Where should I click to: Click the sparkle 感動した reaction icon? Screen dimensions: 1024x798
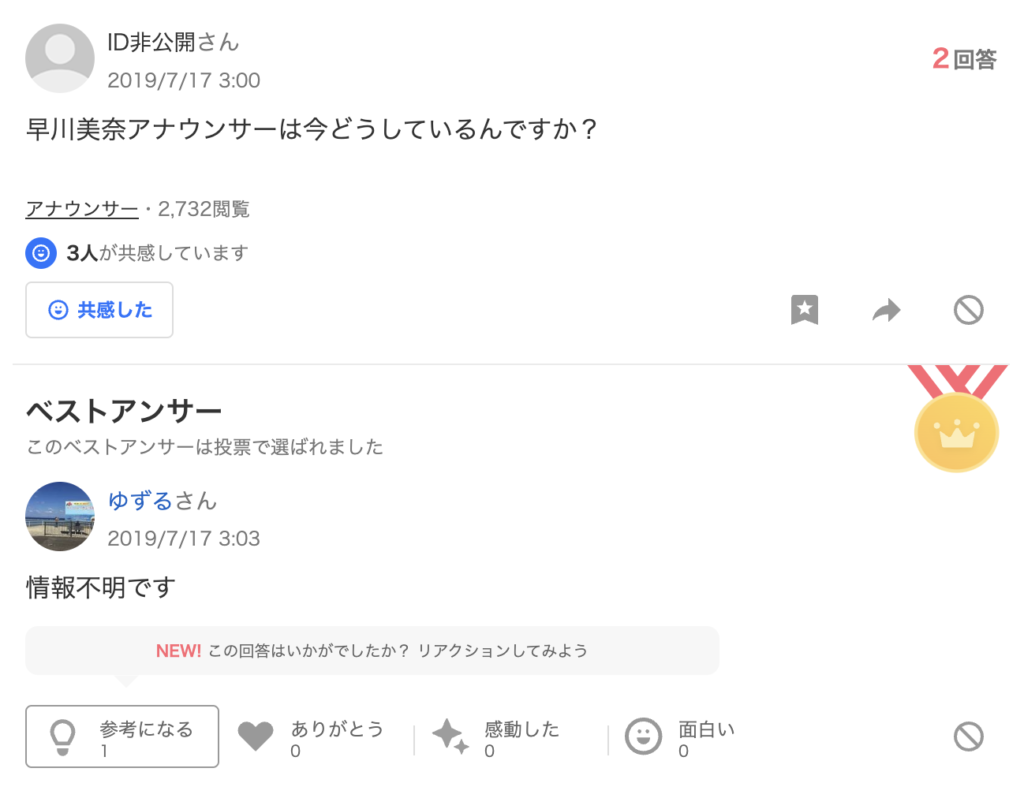[x=451, y=736]
